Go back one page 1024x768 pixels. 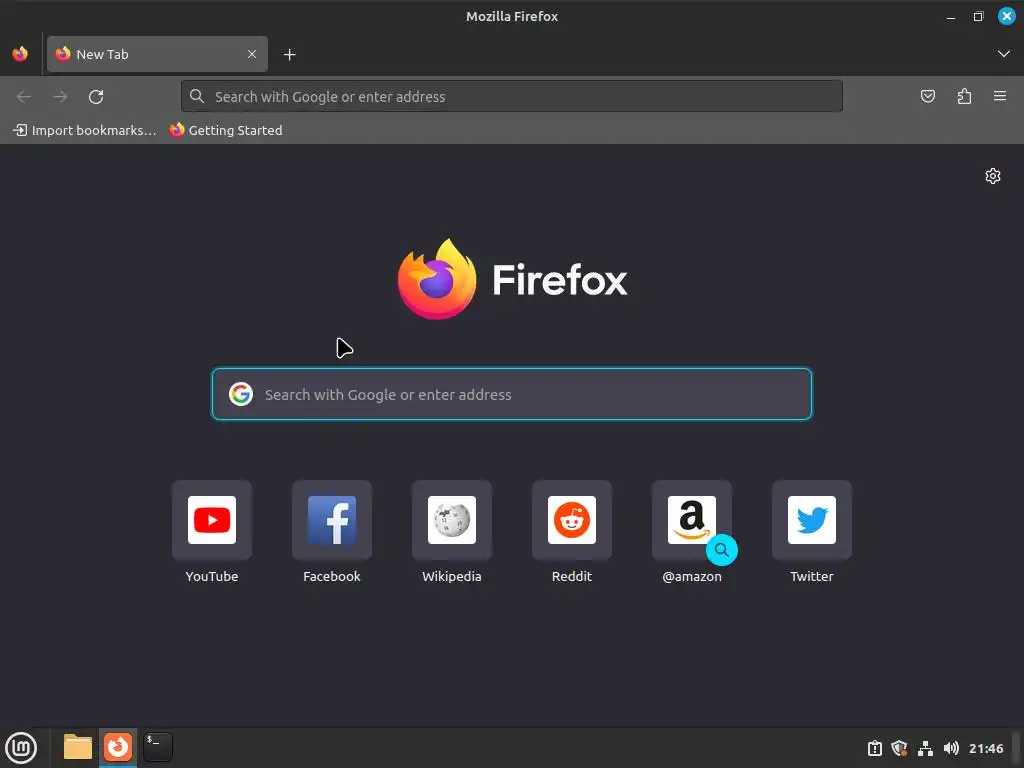pos(24,97)
